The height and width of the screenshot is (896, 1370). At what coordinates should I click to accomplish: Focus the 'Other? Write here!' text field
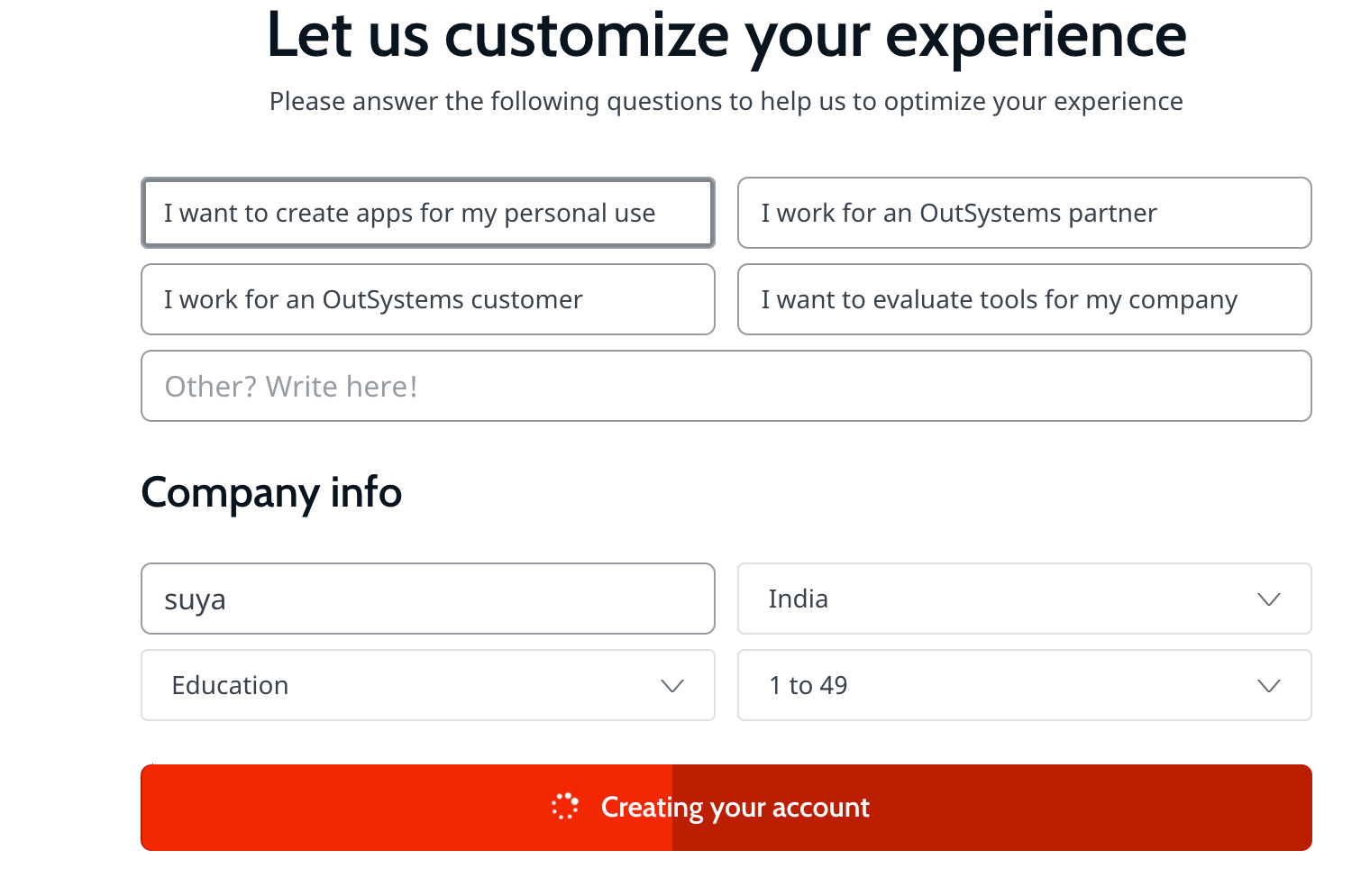tap(726, 387)
